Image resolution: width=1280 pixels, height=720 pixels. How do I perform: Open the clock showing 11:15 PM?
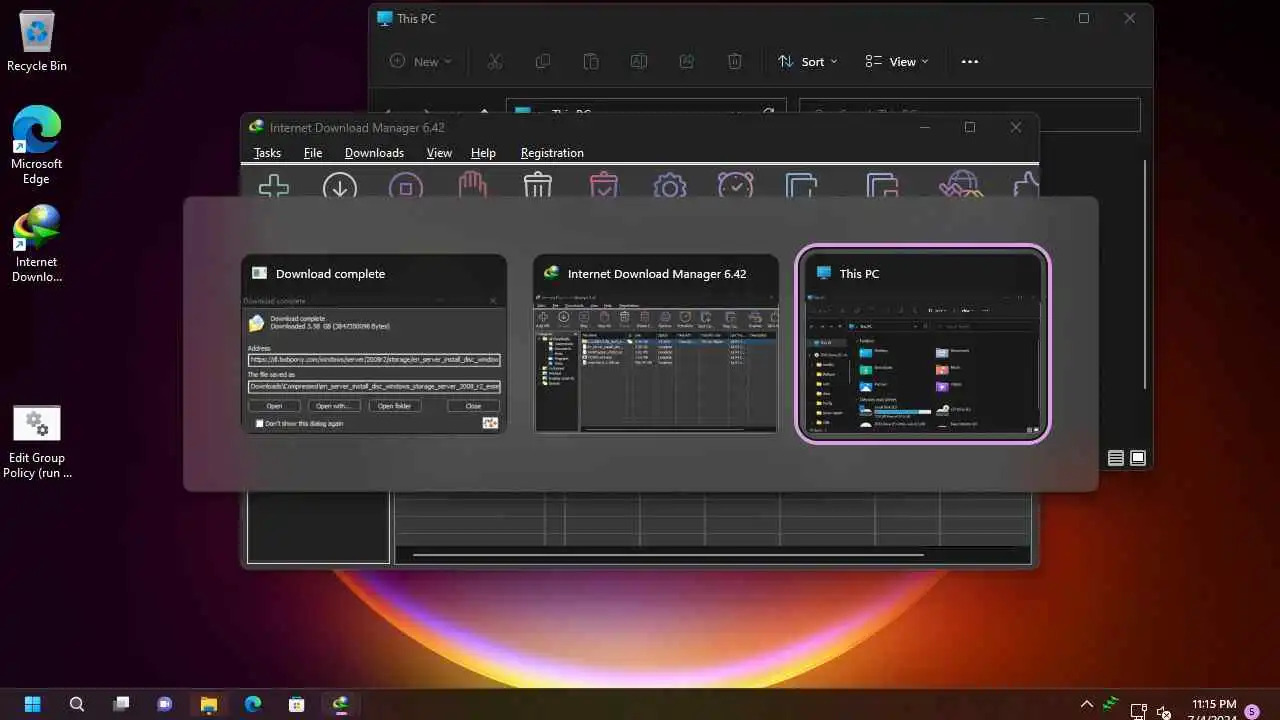1214,704
